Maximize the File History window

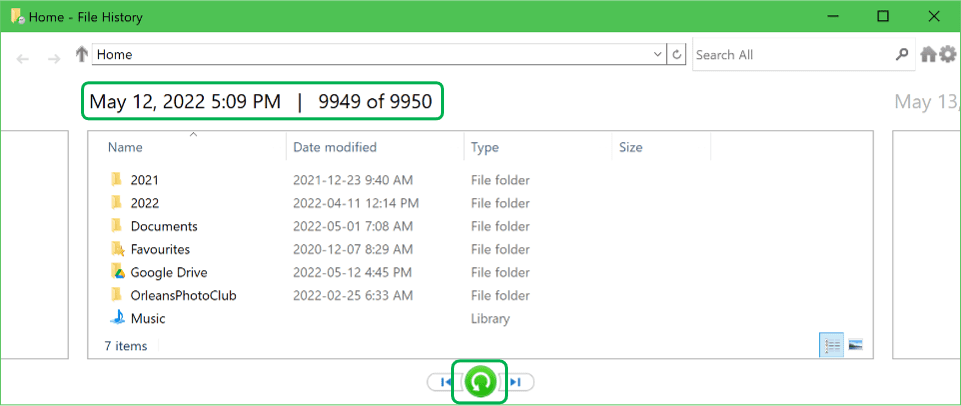pyautogui.click(x=883, y=17)
